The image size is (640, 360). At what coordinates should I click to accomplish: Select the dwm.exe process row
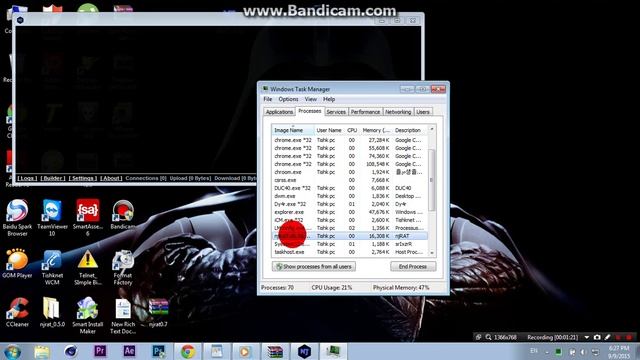350,196
